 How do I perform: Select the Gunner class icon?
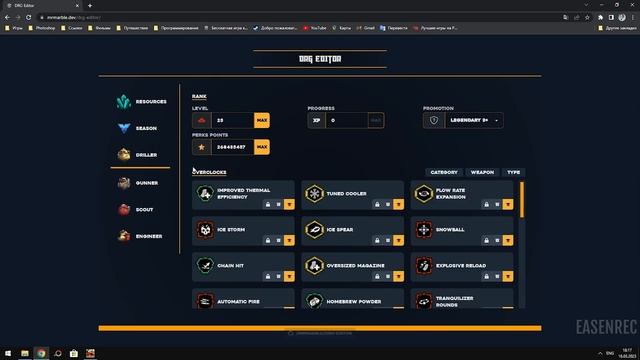click(124, 183)
